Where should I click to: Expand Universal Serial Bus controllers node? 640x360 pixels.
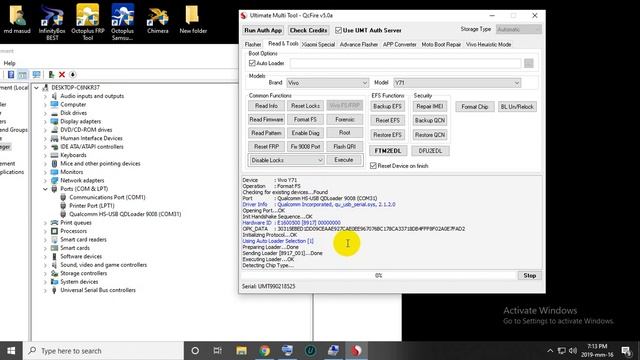[x=45, y=290]
